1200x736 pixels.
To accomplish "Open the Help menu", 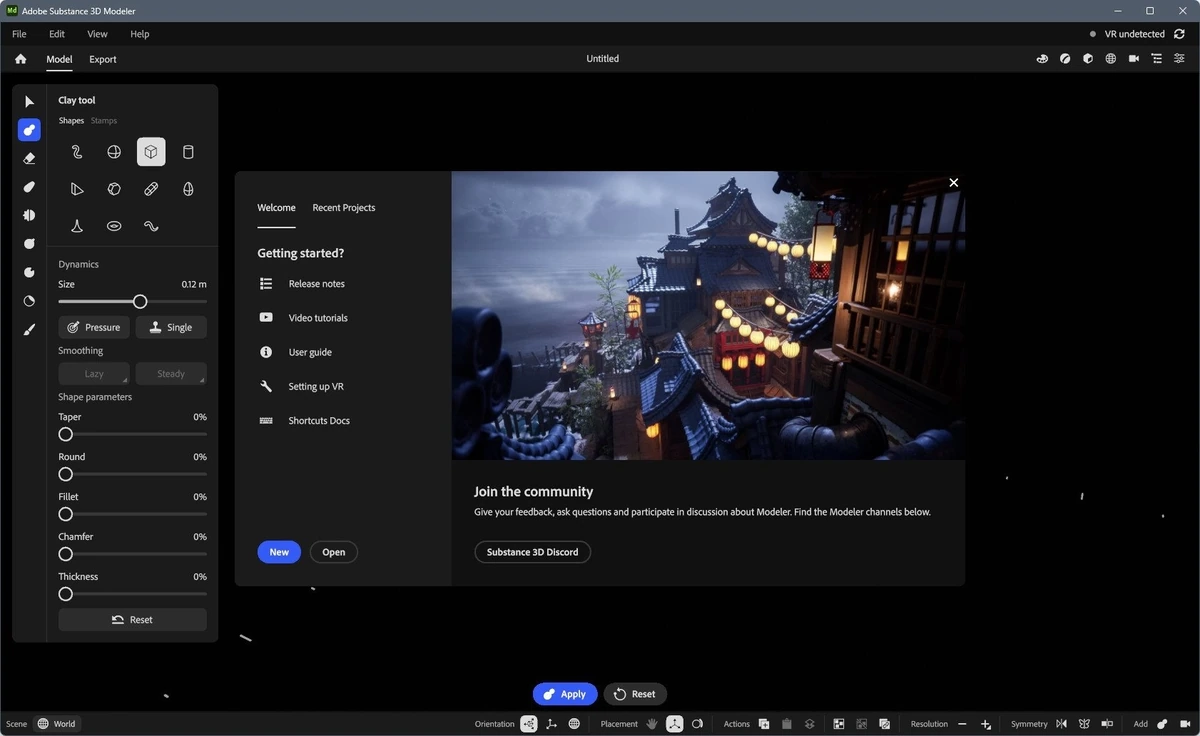I will (x=140, y=34).
